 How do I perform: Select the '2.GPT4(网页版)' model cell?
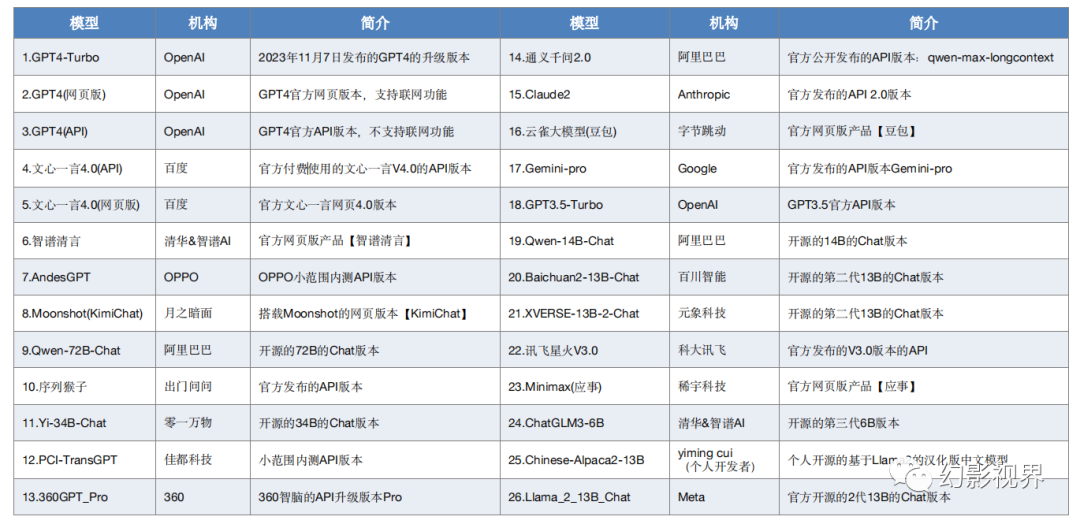pos(84,94)
